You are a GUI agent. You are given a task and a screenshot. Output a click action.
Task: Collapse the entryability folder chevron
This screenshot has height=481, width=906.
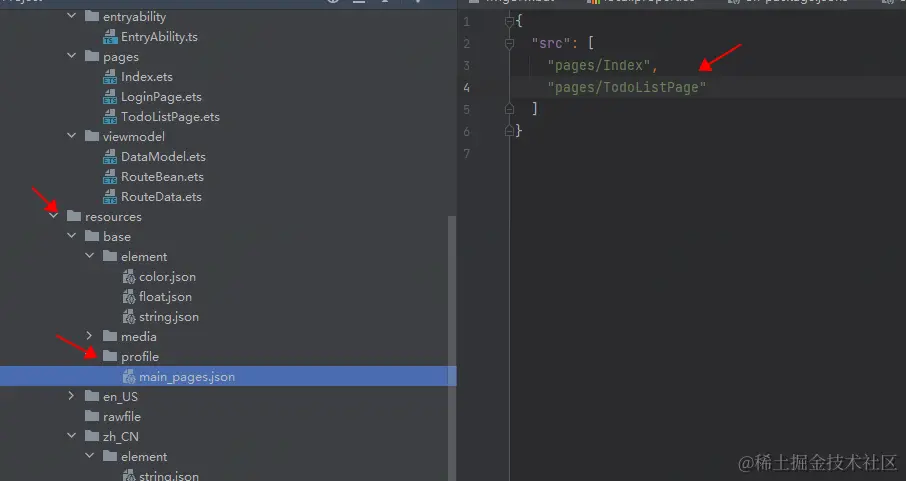[x=72, y=16]
